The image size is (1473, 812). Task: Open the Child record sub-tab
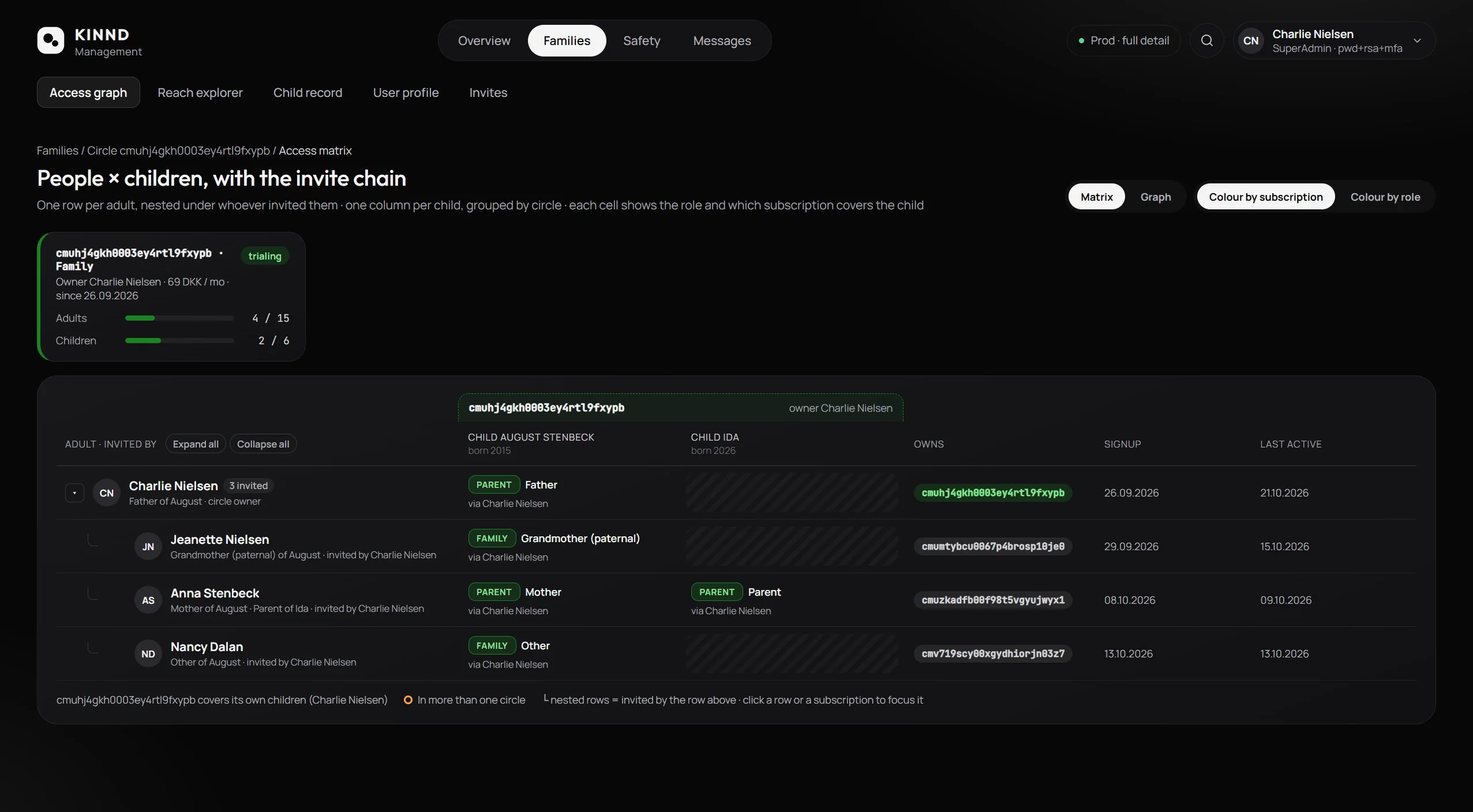(308, 92)
